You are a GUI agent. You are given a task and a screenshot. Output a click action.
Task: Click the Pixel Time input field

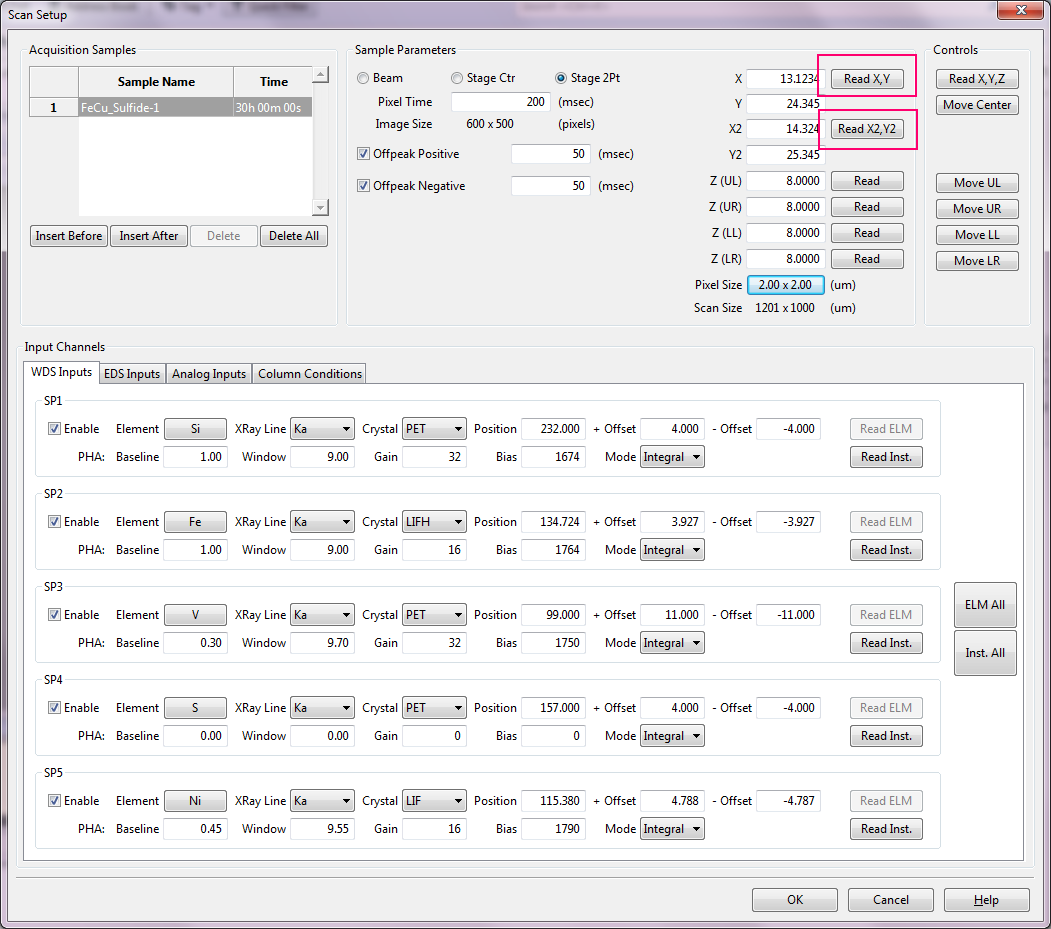pyautogui.click(x=500, y=102)
